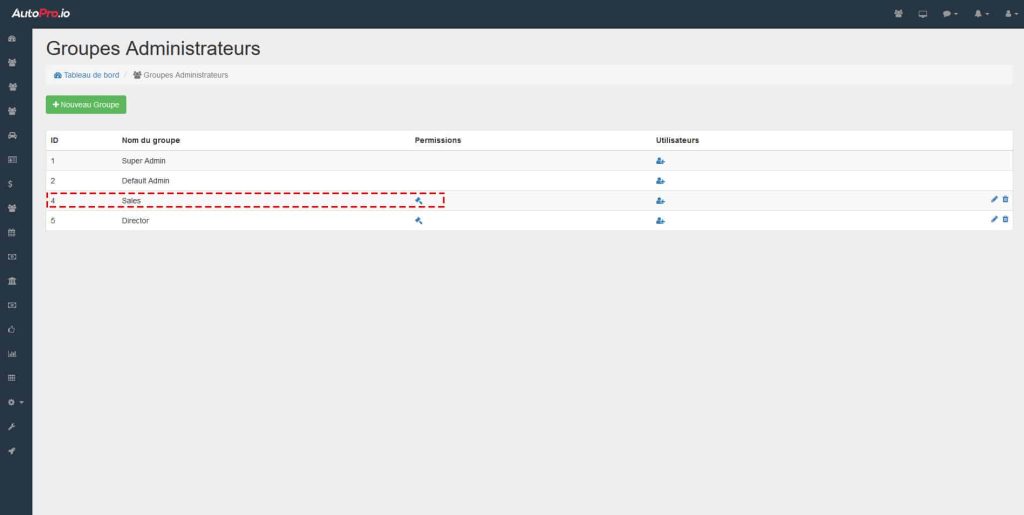Screen dimensions: 1024x515
Task: Select the bank building sidebar icon
Action: tap(12, 281)
